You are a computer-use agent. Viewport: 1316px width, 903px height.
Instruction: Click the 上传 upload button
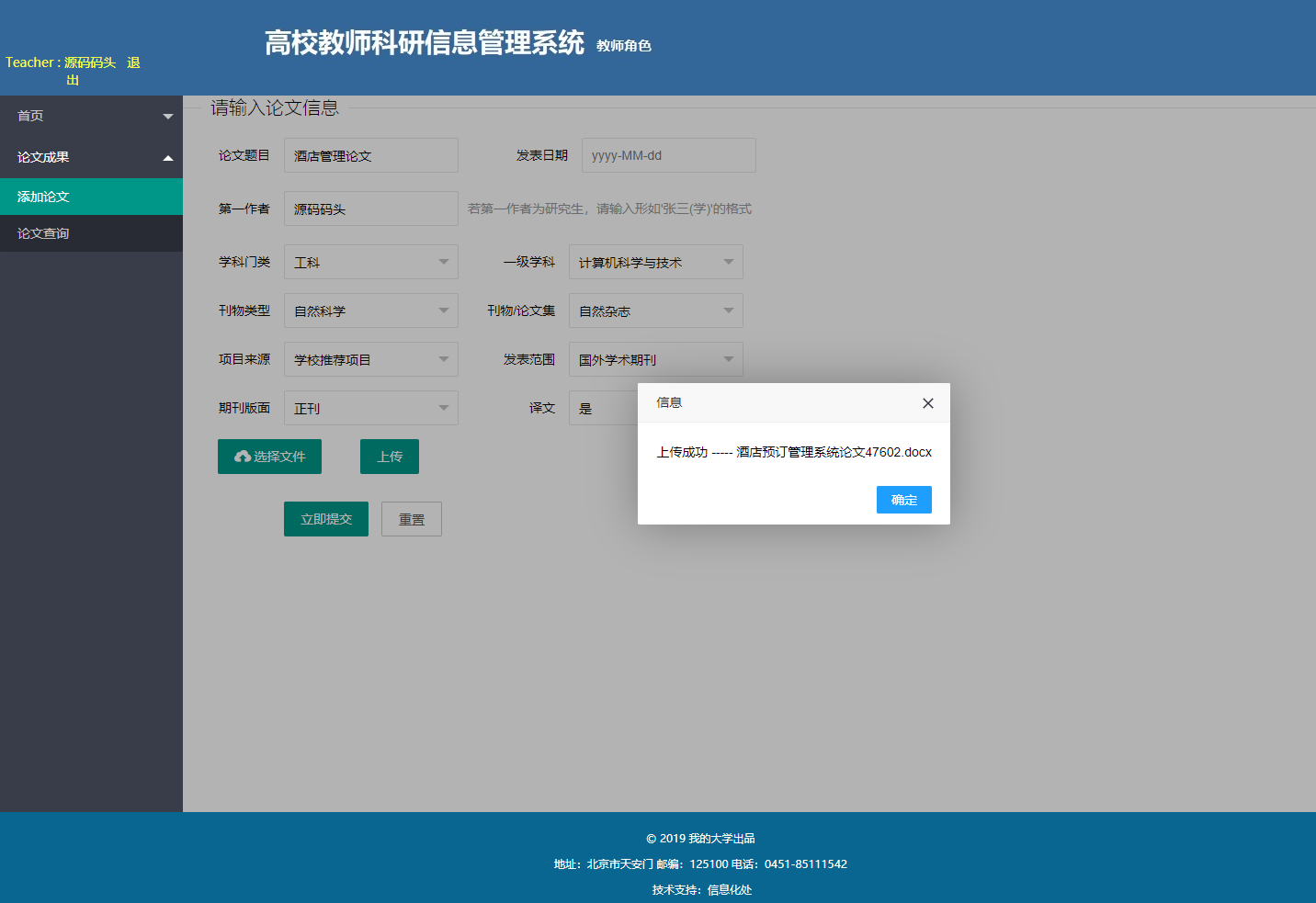tap(389, 456)
